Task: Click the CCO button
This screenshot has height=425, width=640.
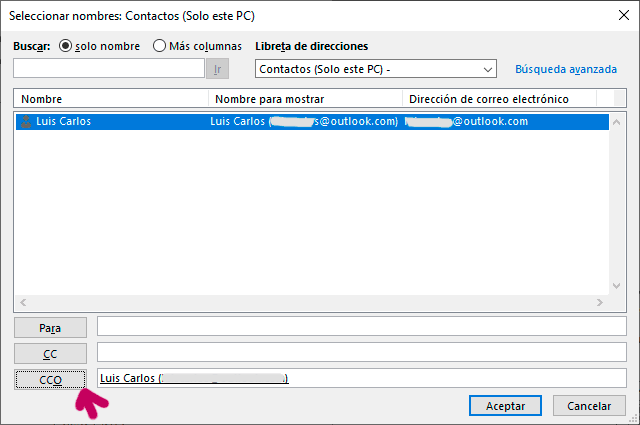Action: click(x=50, y=379)
